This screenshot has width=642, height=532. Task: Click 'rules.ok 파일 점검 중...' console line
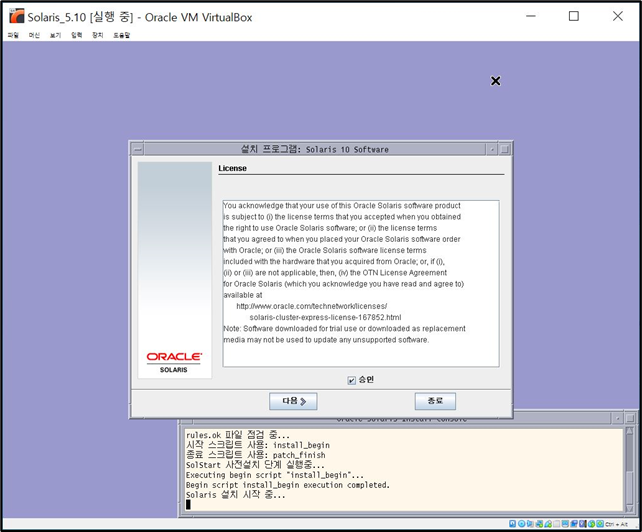coord(237,435)
